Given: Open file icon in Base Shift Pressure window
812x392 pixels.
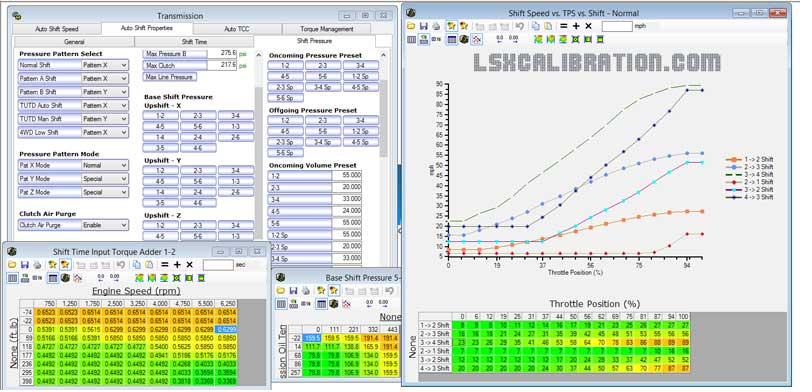Looking at the screenshot, I should (x=281, y=291).
